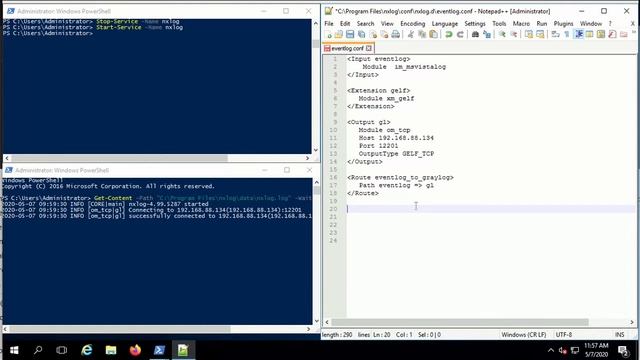The height and width of the screenshot is (360, 640).
Task: Click bottom PowerShell horizontal scrollbar thumb
Action: (x=120, y=329)
